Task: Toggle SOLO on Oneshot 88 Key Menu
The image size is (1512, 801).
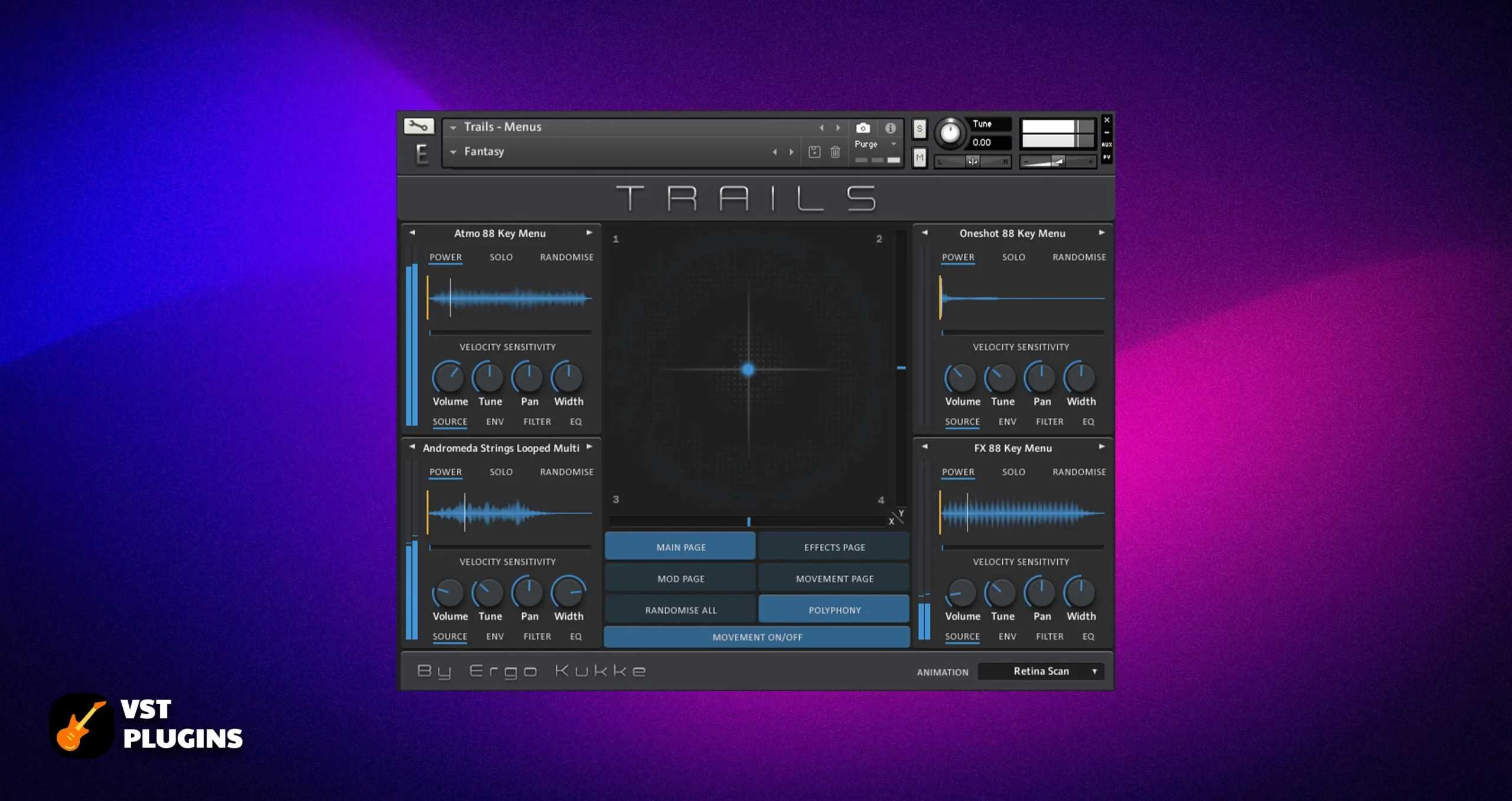Action: 1014,257
